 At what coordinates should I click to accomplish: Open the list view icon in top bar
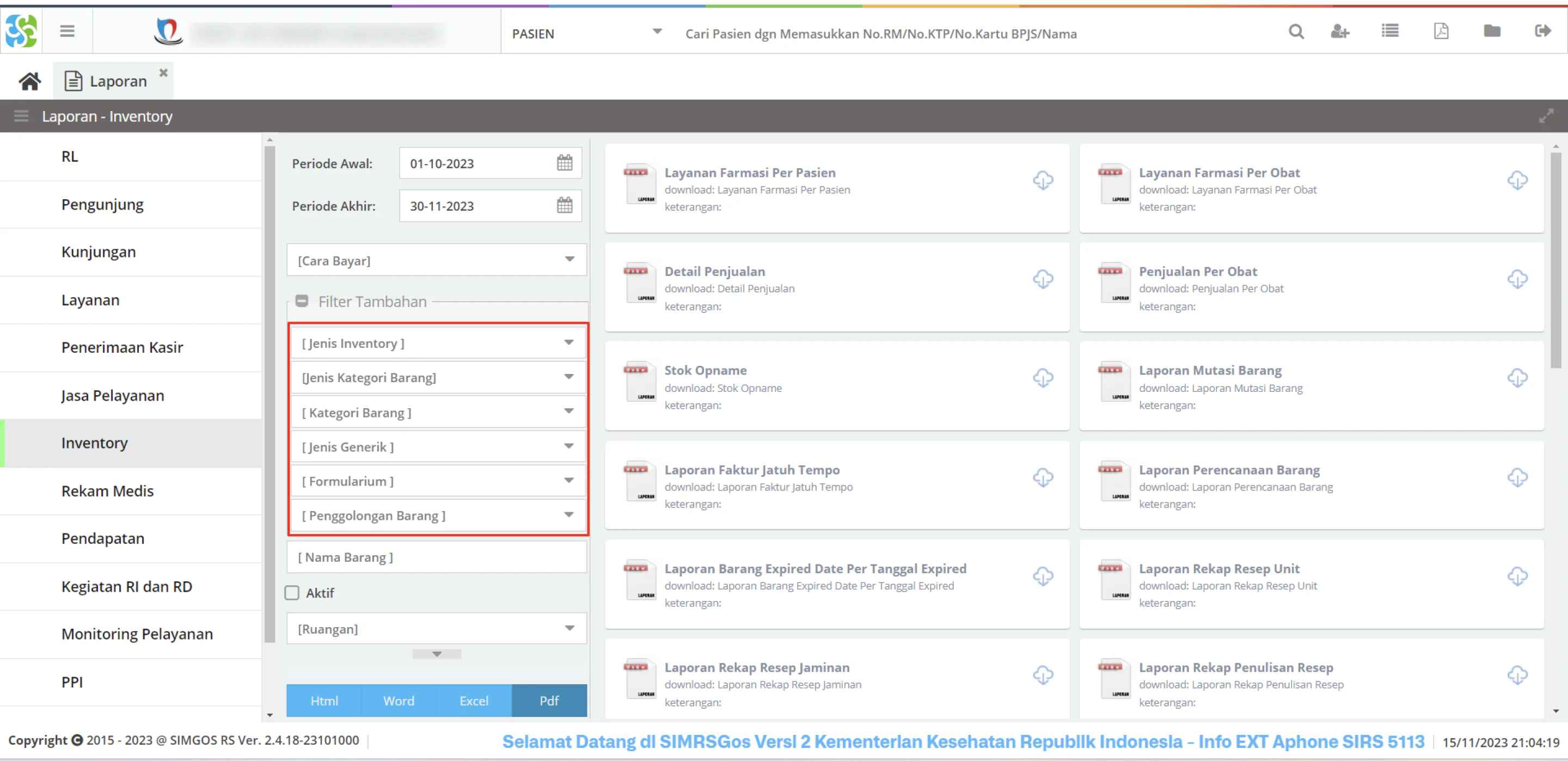(x=1391, y=31)
